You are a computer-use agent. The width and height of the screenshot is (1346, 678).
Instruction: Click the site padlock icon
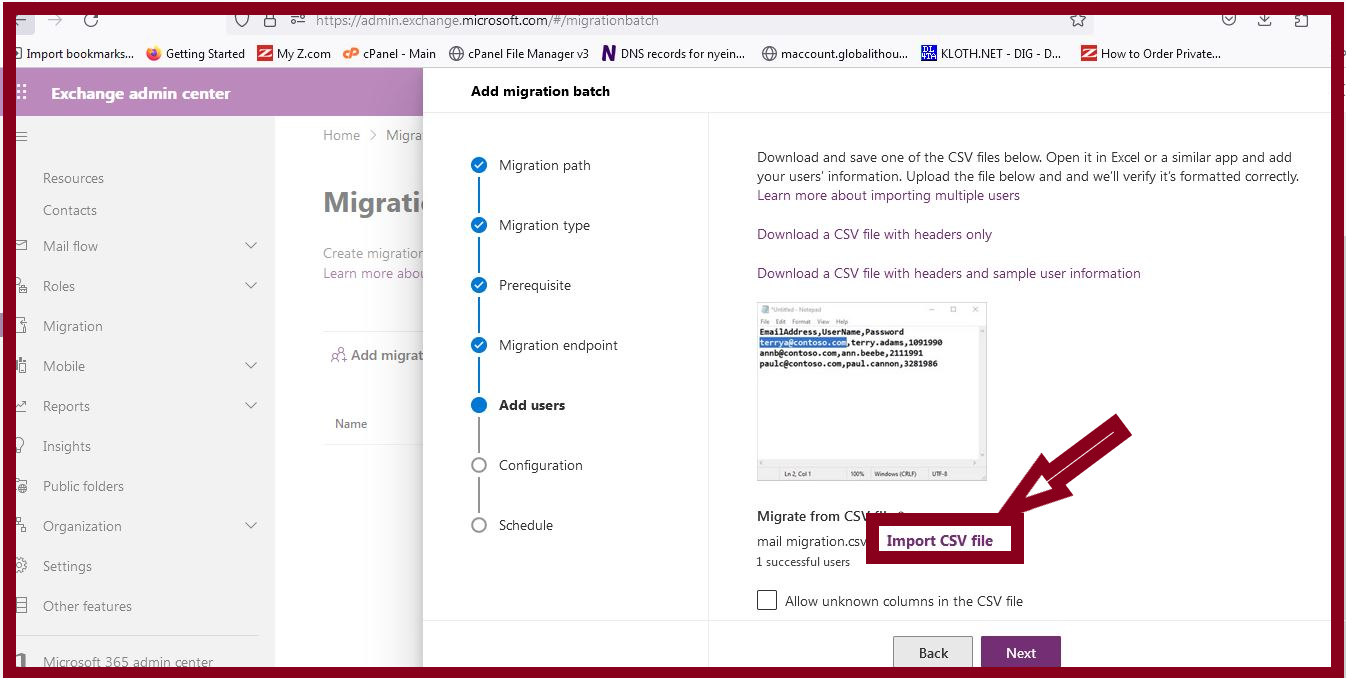(269, 19)
